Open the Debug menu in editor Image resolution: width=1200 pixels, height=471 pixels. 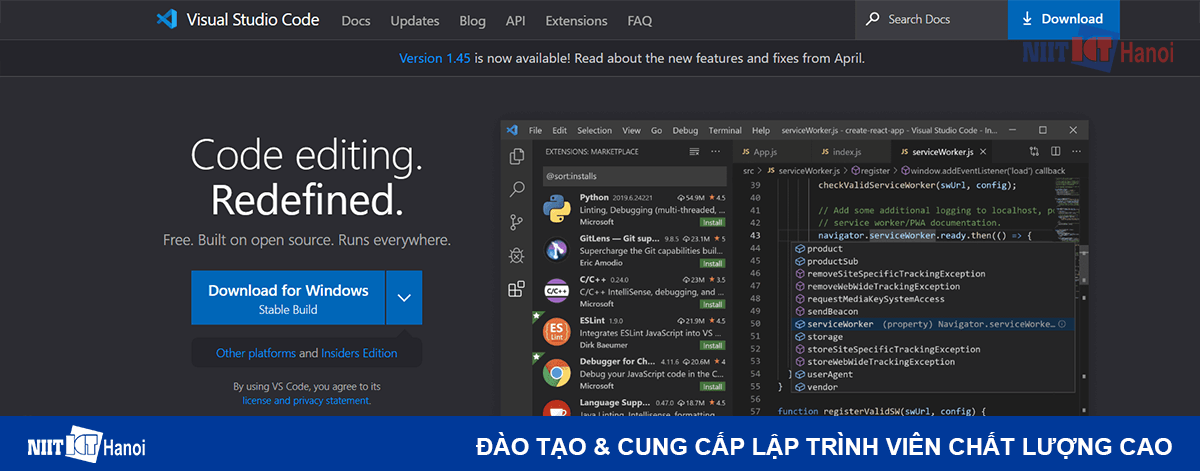click(685, 130)
